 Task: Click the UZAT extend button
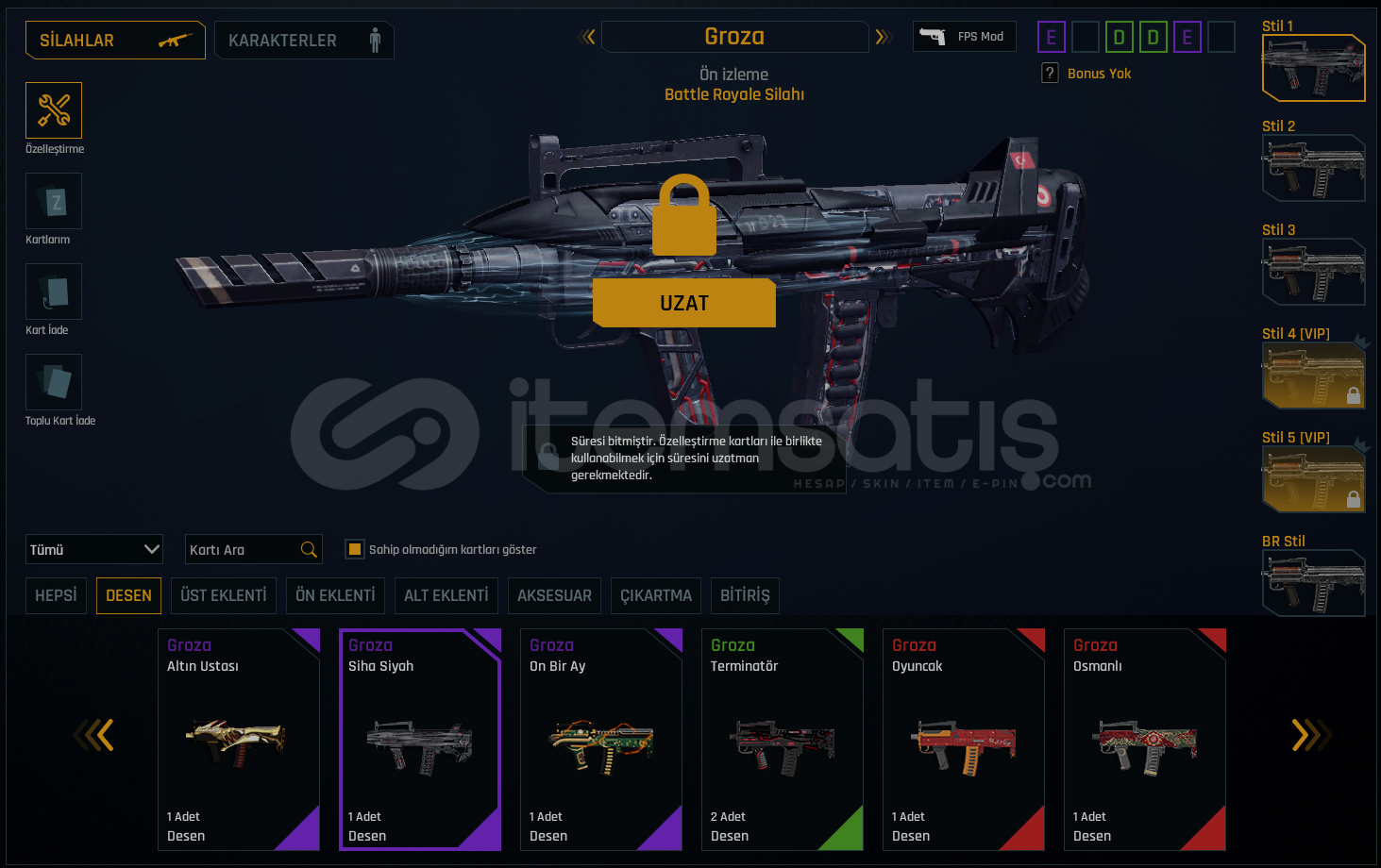684,303
